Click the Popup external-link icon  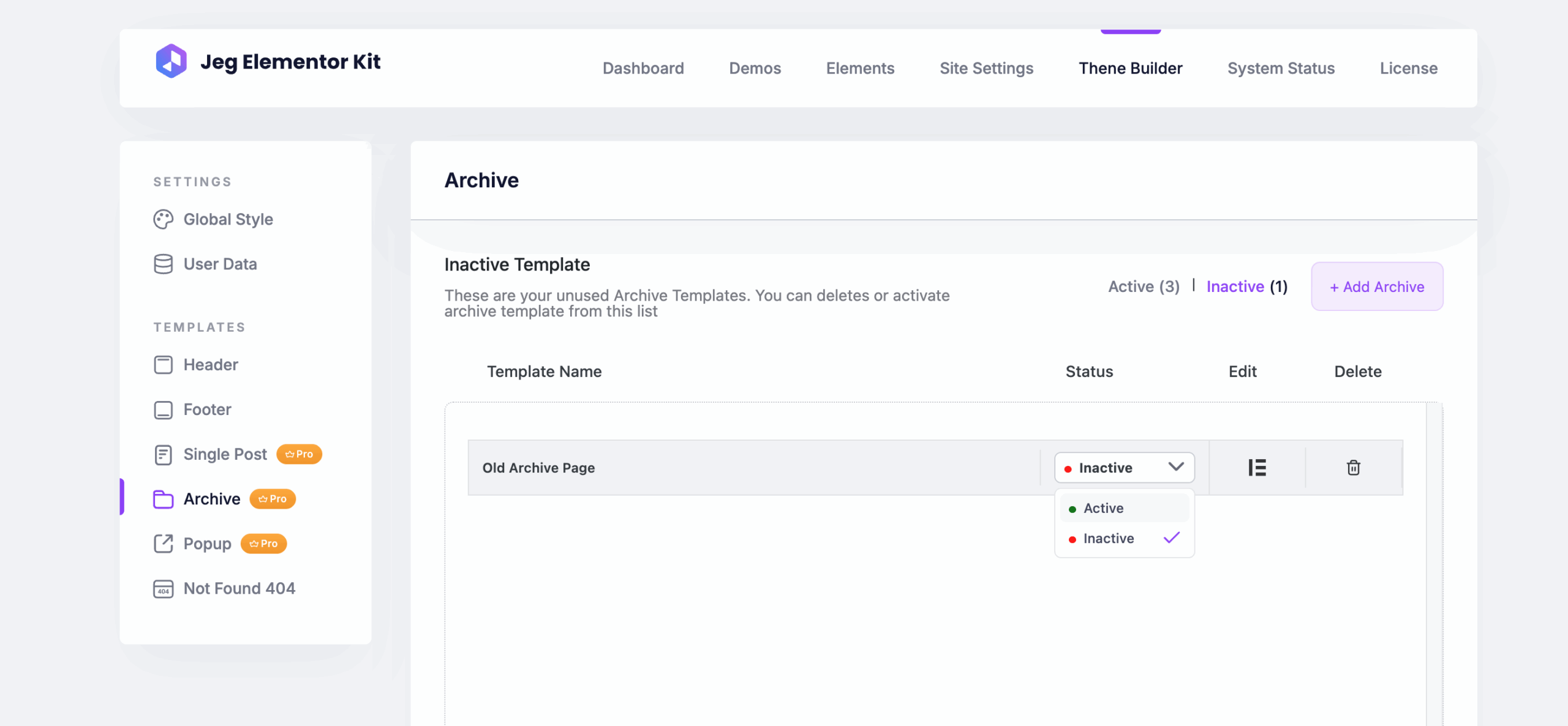163,544
